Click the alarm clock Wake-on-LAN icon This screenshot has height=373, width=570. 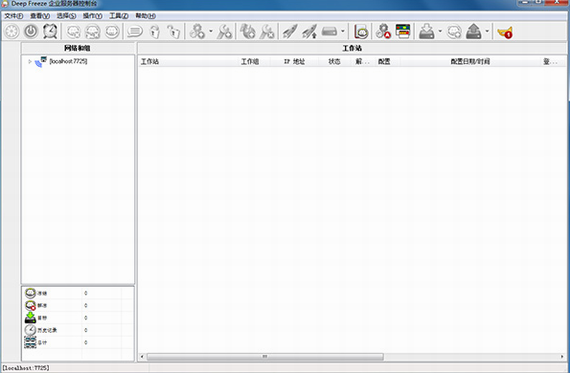coord(50,32)
